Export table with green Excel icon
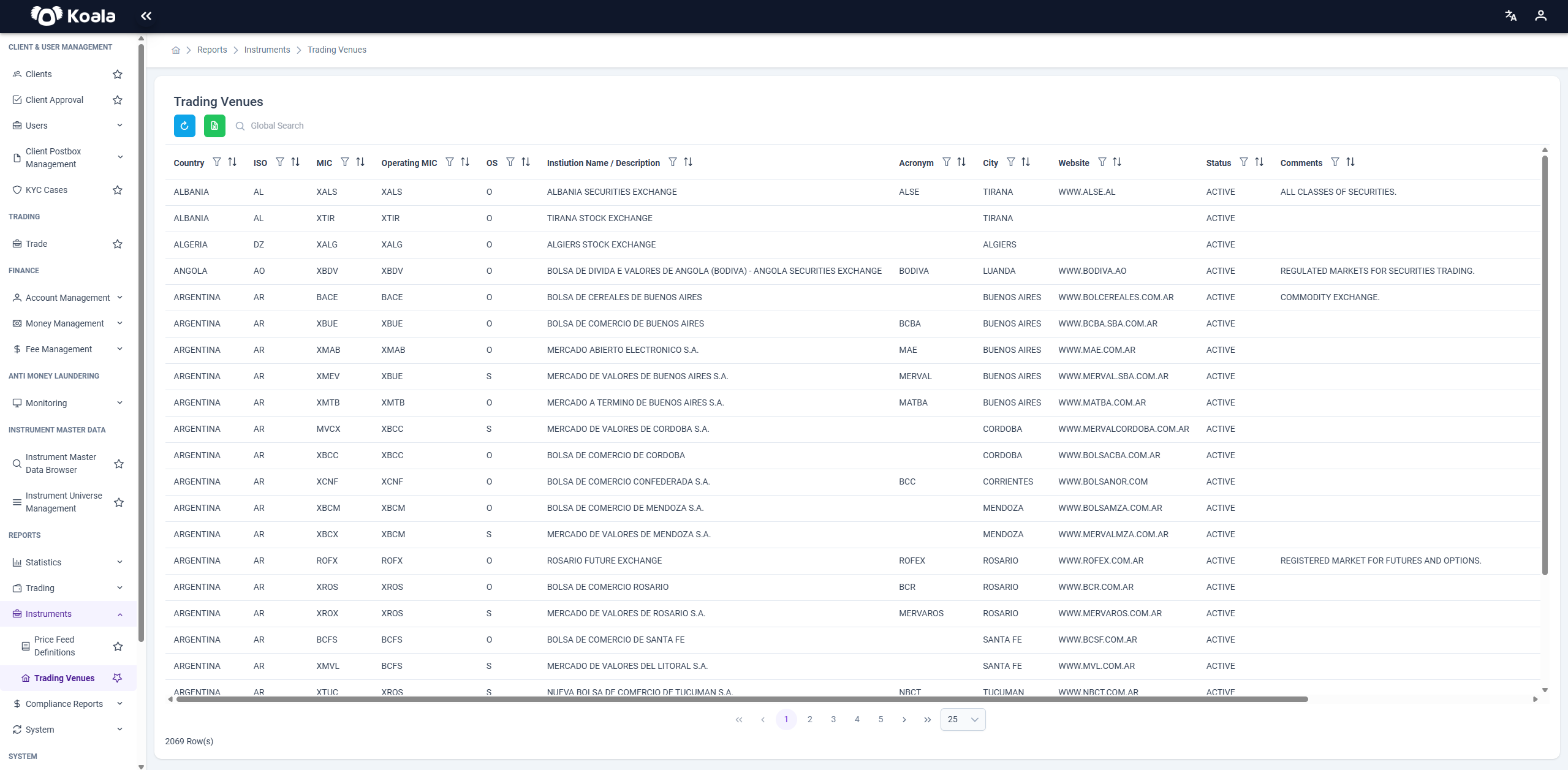 [214, 126]
